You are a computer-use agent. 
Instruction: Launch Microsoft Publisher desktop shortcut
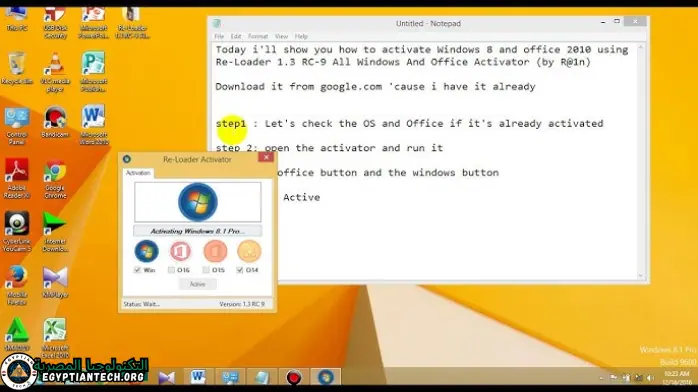click(x=93, y=72)
